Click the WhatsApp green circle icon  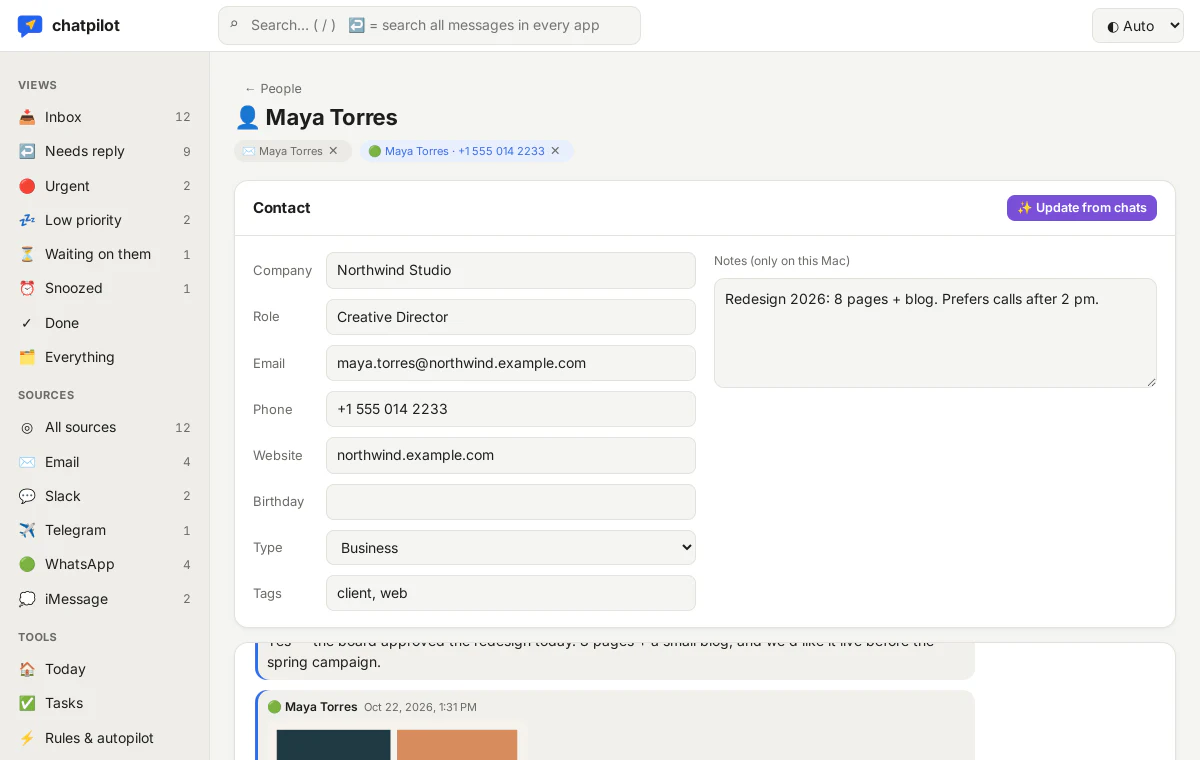click(27, 564)
